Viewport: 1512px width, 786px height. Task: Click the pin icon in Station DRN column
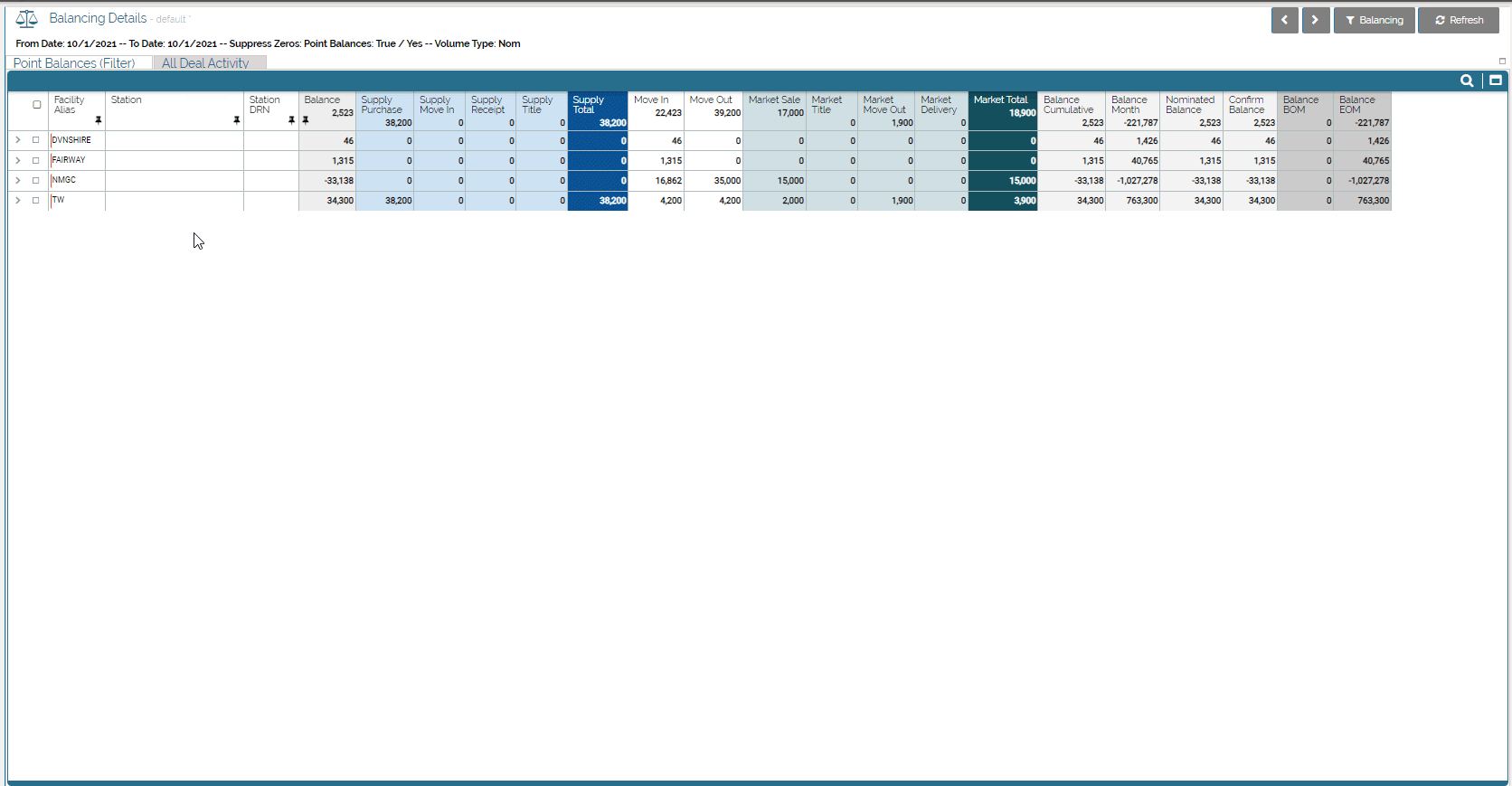point(291,120)
